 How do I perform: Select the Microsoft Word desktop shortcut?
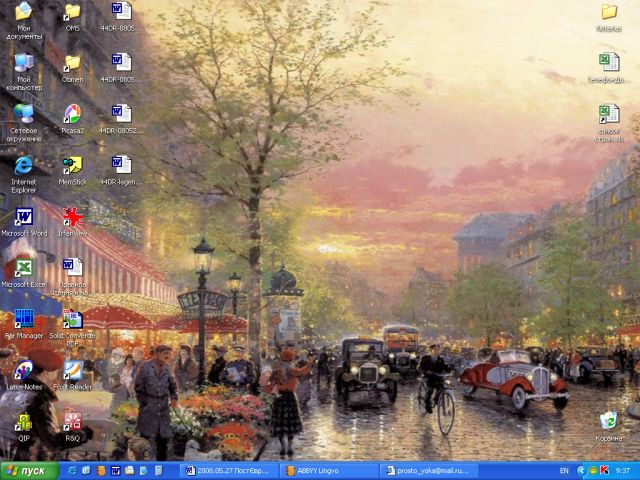click(x=24, y=222)
